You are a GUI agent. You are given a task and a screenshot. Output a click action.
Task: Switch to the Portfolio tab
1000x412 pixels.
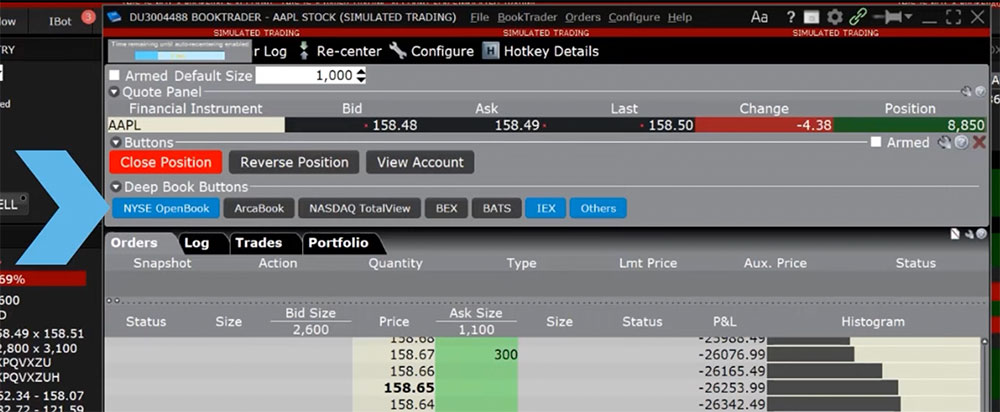tap(339, 243)
